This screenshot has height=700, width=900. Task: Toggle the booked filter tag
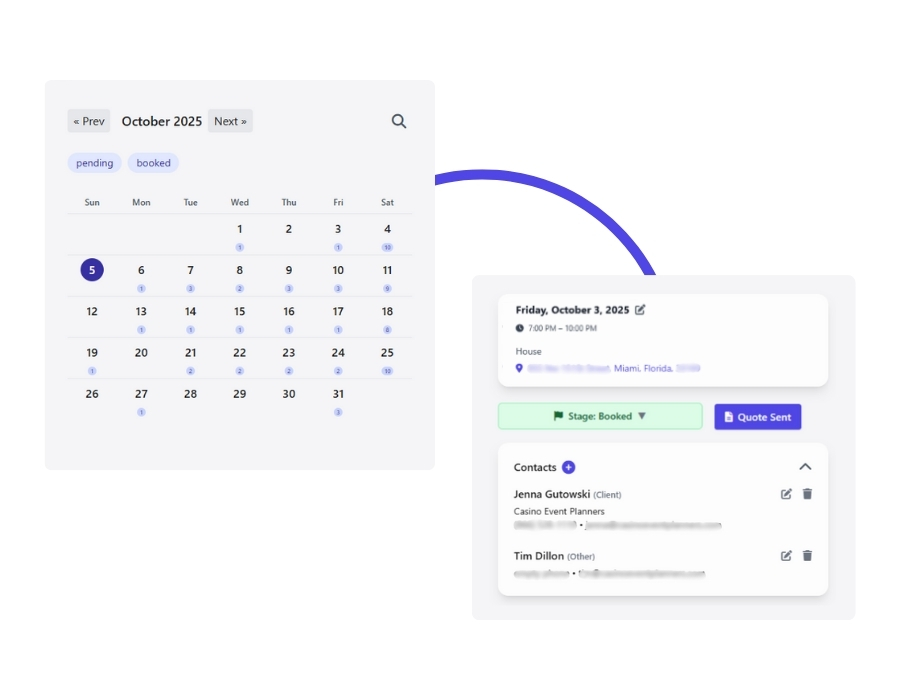click(153, 163)
